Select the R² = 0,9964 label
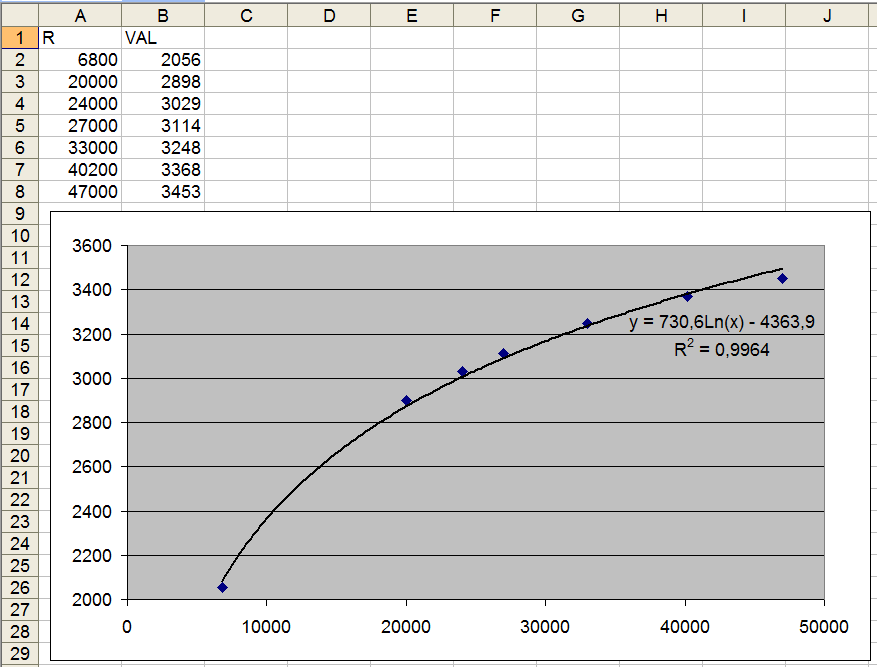The height and width of the screenshot is (667, 877). coord(722,349)
